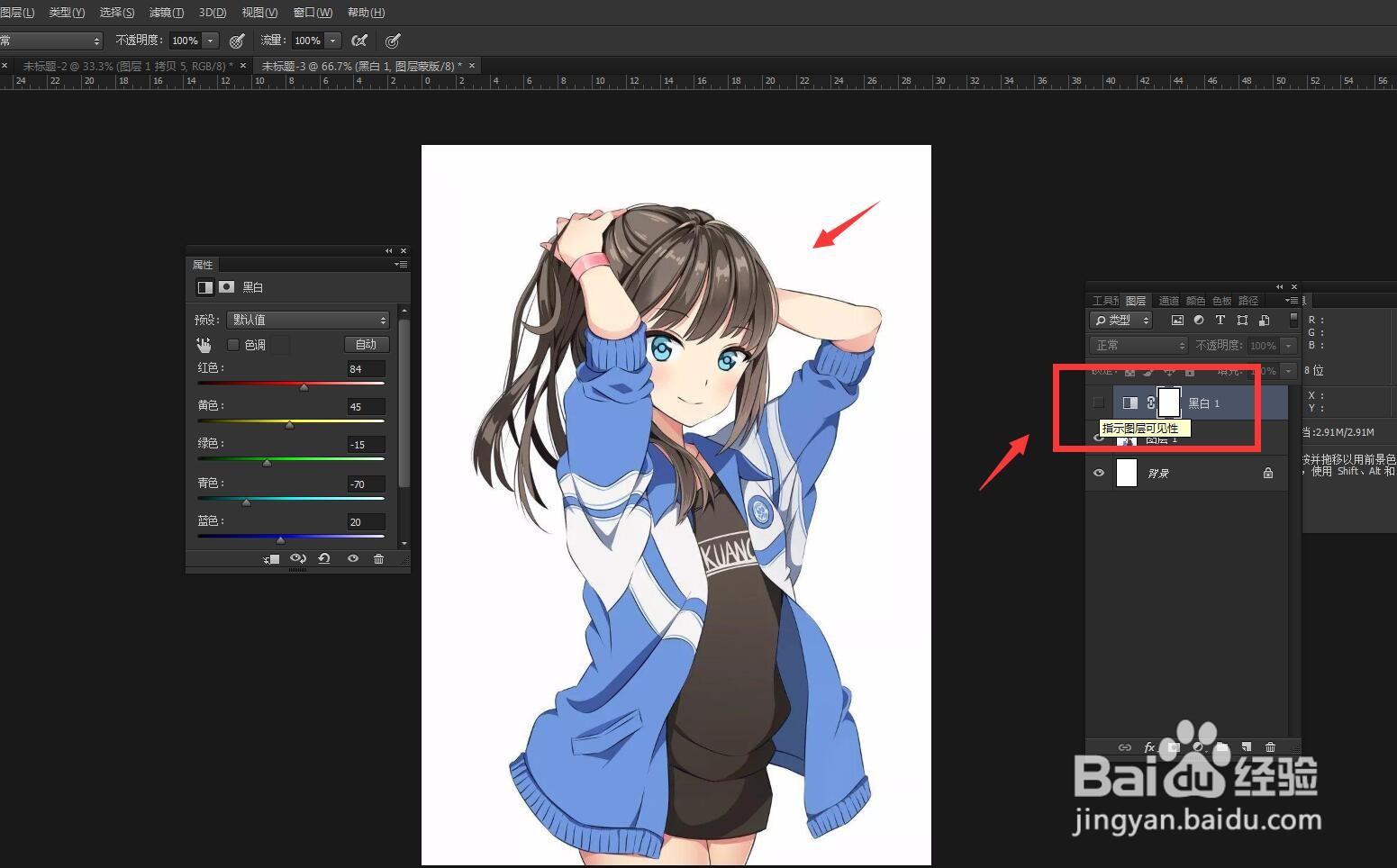Delete layer with Layers panel trash icon
This screenshot has width=1397, height=868.
point(1270,747)
